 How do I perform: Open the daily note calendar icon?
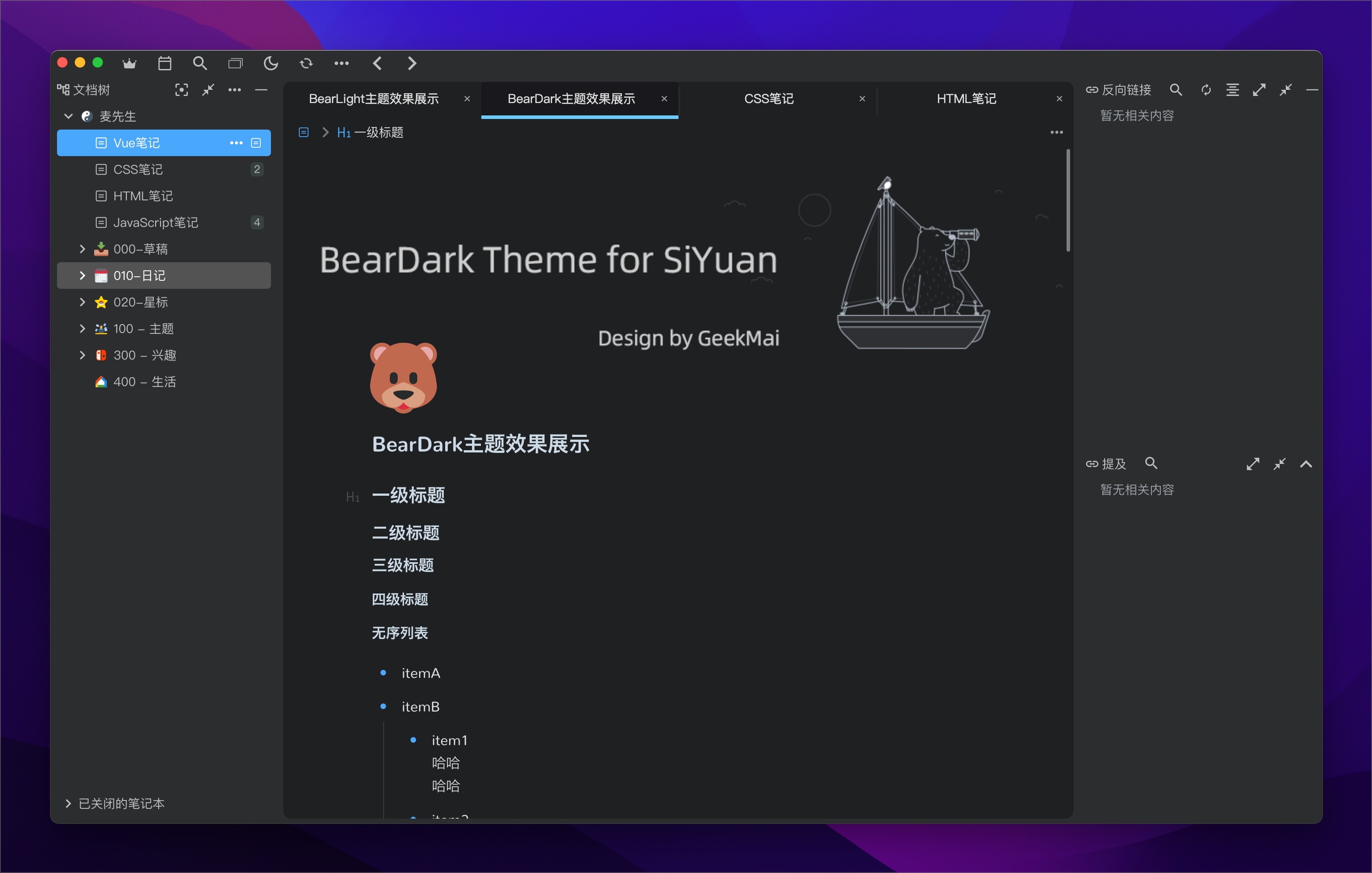pos(165,63)
